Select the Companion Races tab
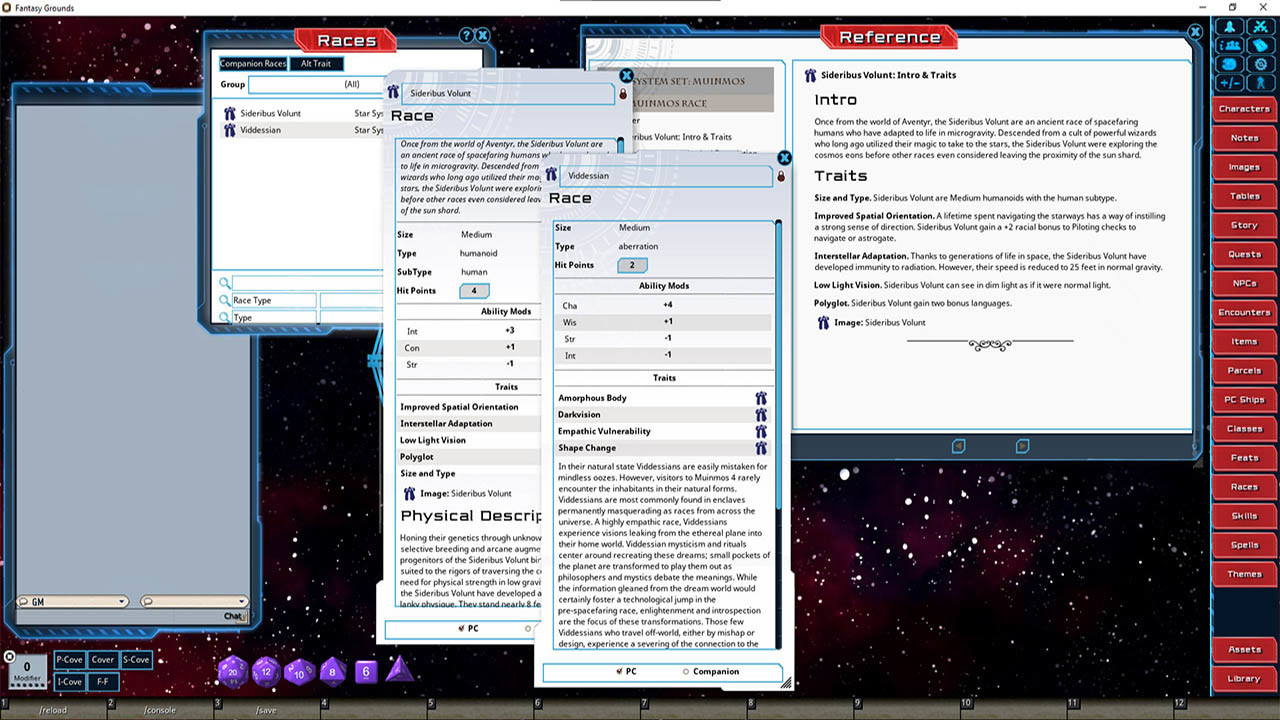This screenshot has width=1280, height=720. tap(252, 62)
